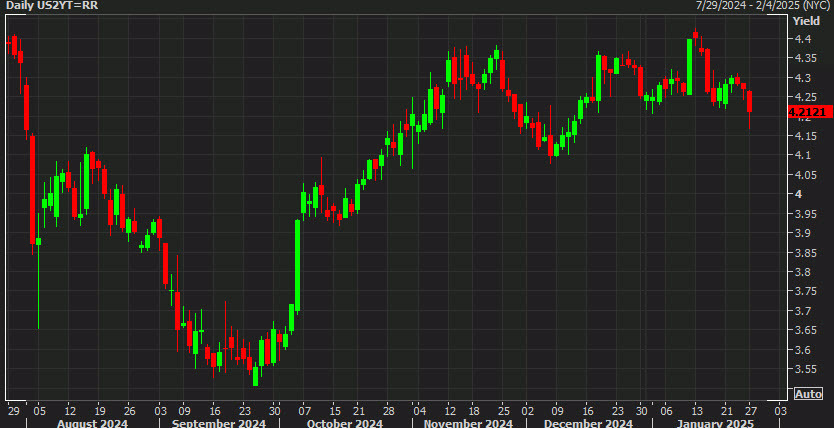
Task: Click the tall green candle before January 13
Action: tap(689, 67)
